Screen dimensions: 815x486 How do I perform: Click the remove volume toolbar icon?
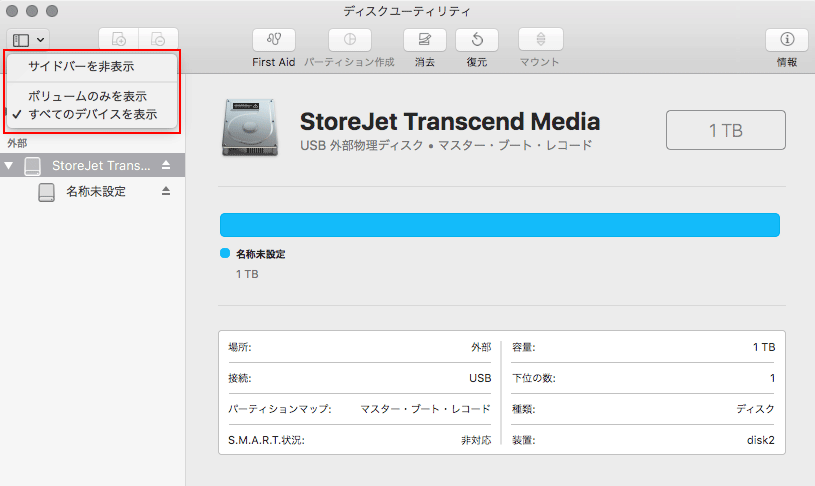click(x=159, y=39)
